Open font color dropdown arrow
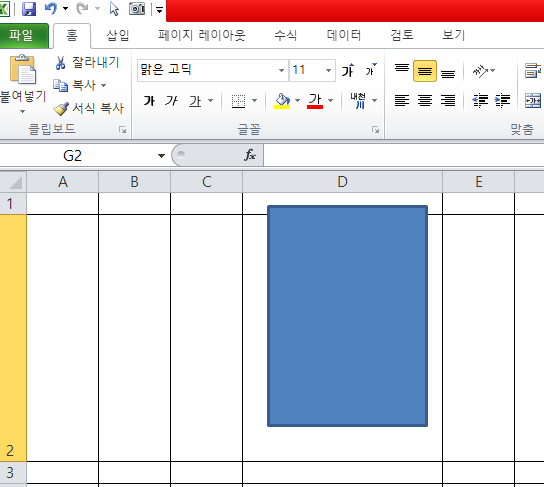Image resolution: width=544 pixels, height=487 pixels. pyautogui.click(x=331, y=101)
